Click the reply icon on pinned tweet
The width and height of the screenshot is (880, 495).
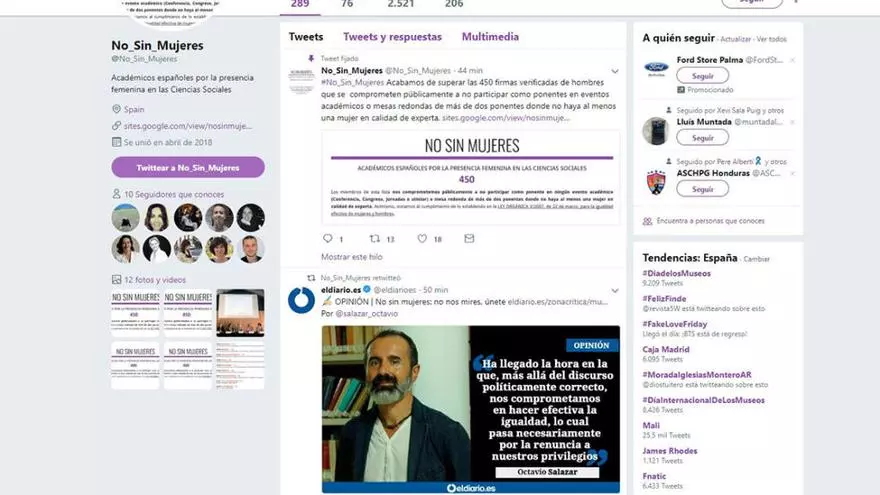tap(327, 239)
